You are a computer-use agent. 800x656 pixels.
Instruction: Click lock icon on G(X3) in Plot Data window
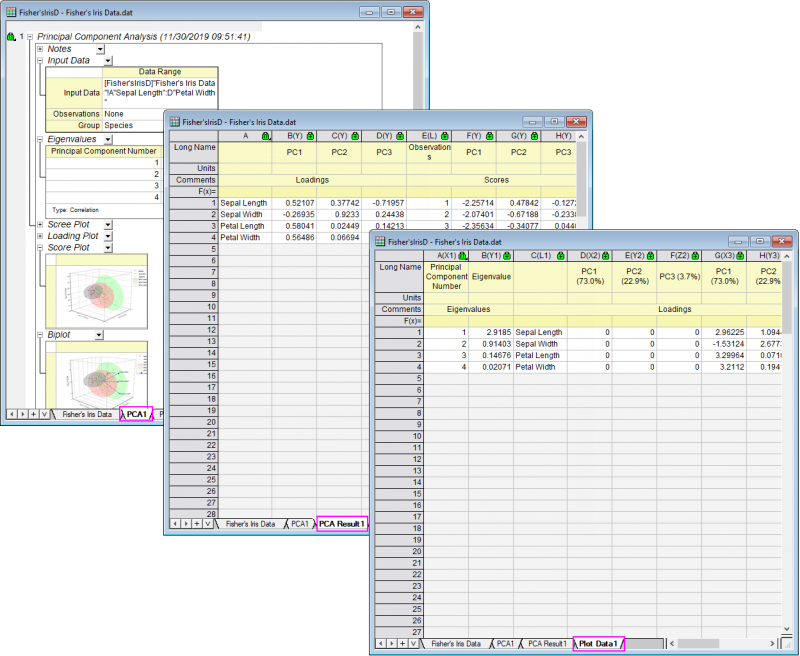pos(740,256)
